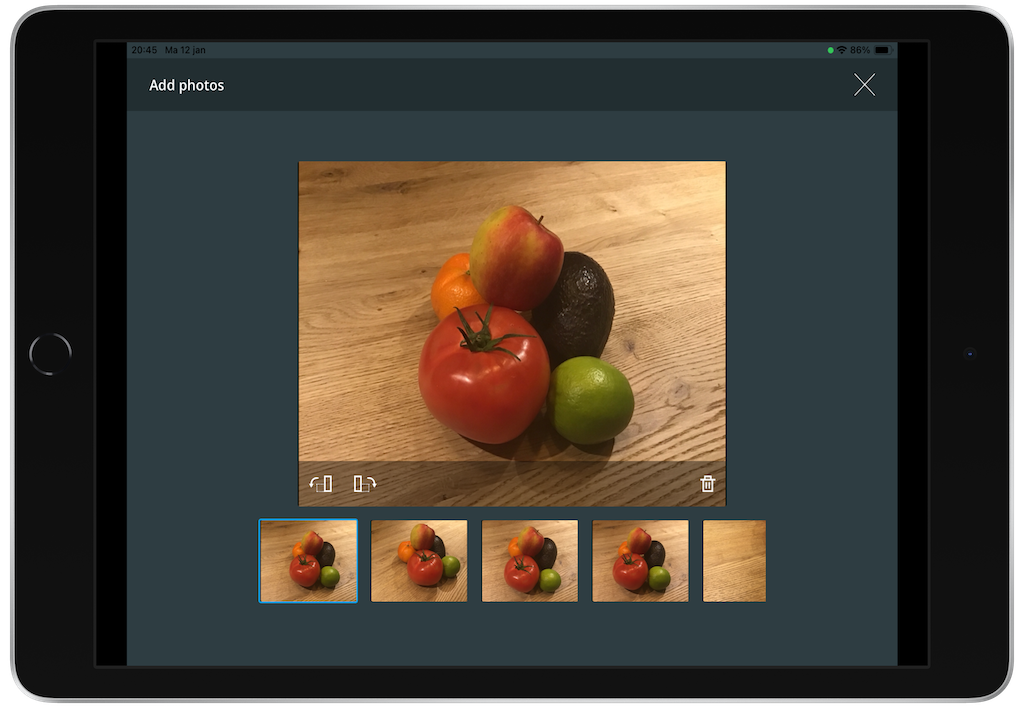The image size is (1024, 708).
Task: Rotate the photo left (counterclockwise)
Action: [321, 484]
